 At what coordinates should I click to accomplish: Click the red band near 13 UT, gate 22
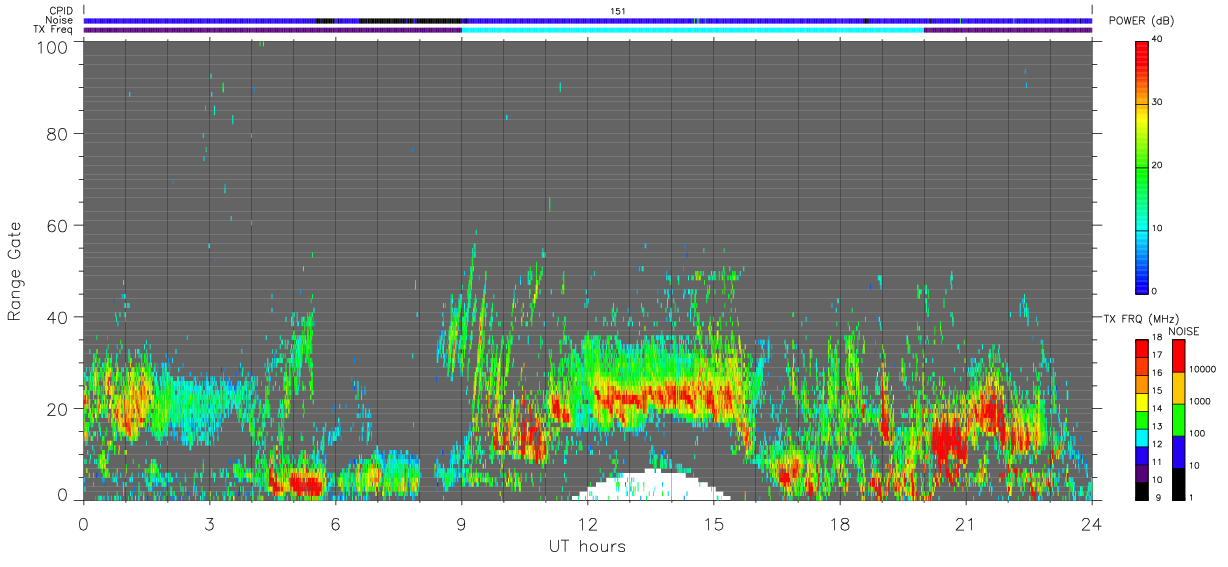648,396
